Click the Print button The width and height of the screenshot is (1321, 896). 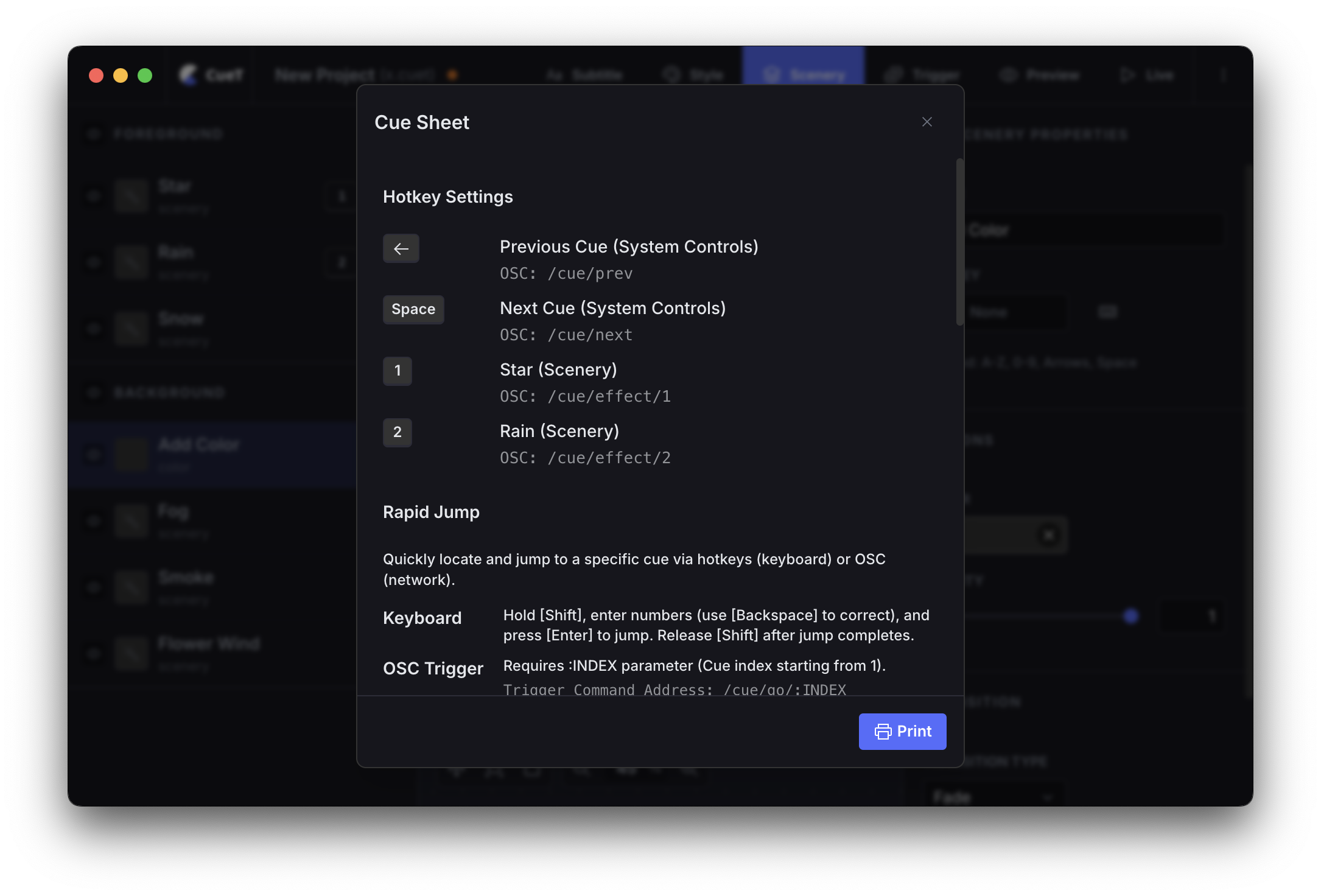click(902, 731)
